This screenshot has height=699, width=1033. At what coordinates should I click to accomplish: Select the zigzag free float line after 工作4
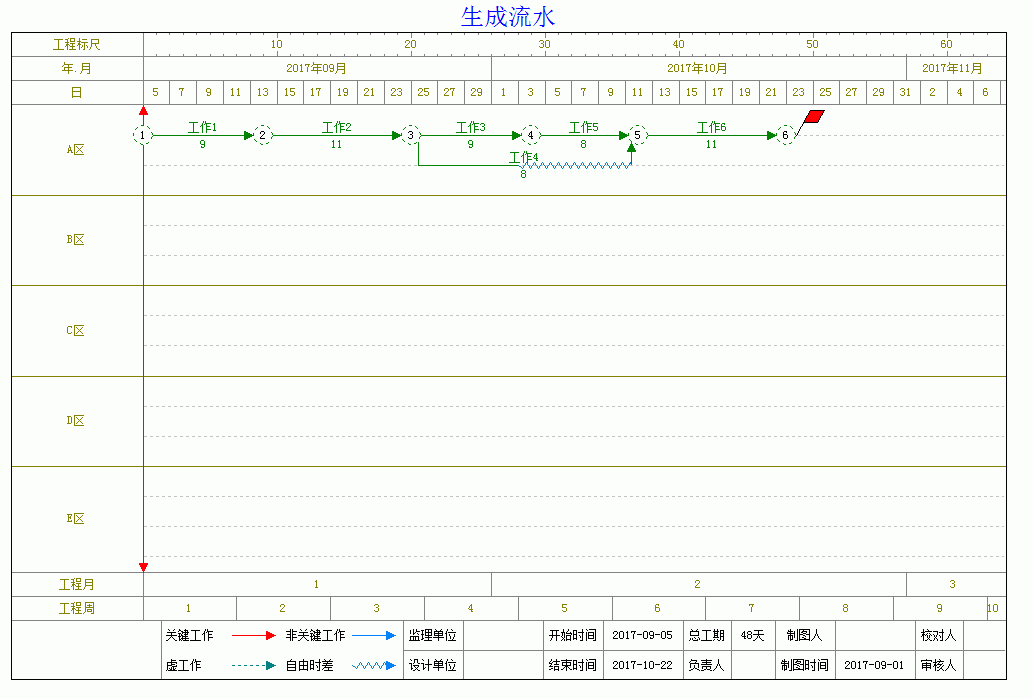[576, 165]
